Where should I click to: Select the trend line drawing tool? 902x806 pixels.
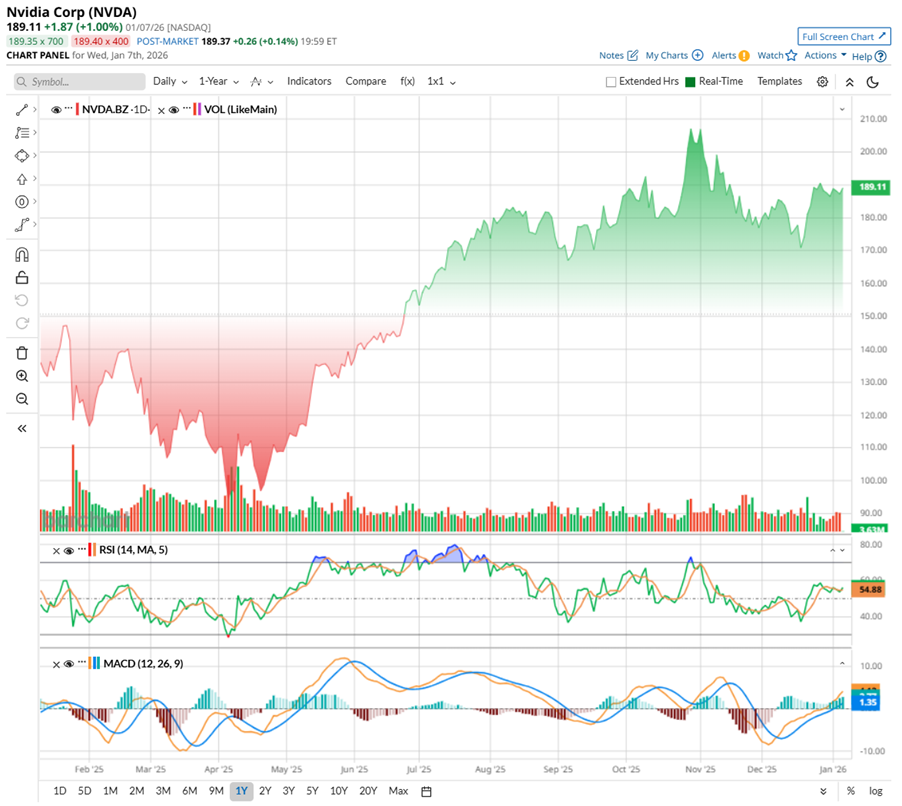(x=22, y=109)
